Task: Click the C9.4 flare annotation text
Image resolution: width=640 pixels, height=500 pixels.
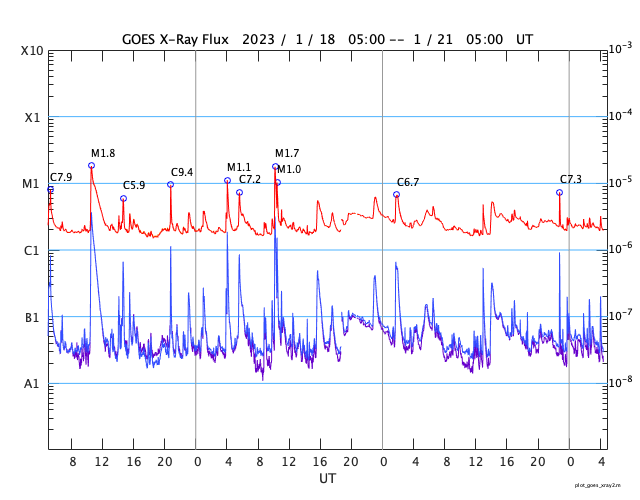Action: 182,173
